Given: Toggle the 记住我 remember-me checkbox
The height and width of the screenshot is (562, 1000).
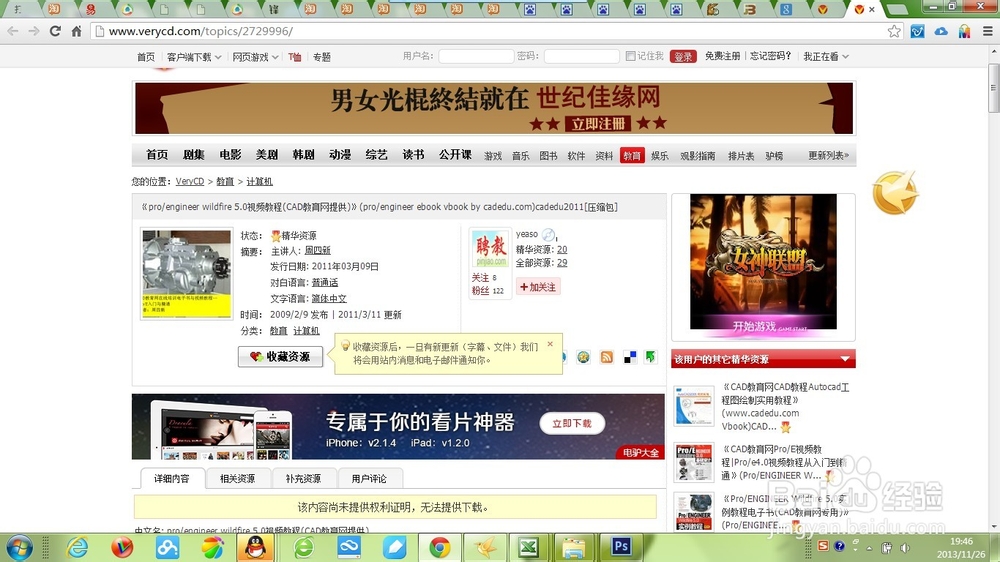Looking at the screenshot, I should tap(630, 56).
